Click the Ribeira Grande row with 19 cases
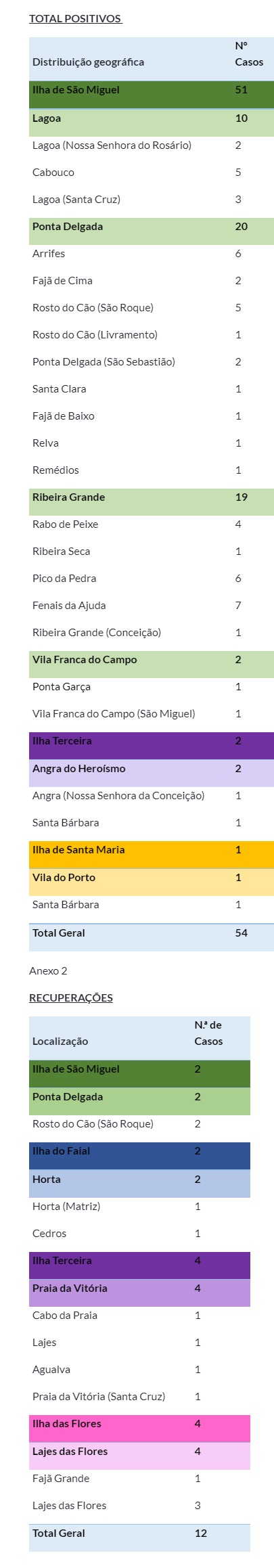 coord(152,501)
